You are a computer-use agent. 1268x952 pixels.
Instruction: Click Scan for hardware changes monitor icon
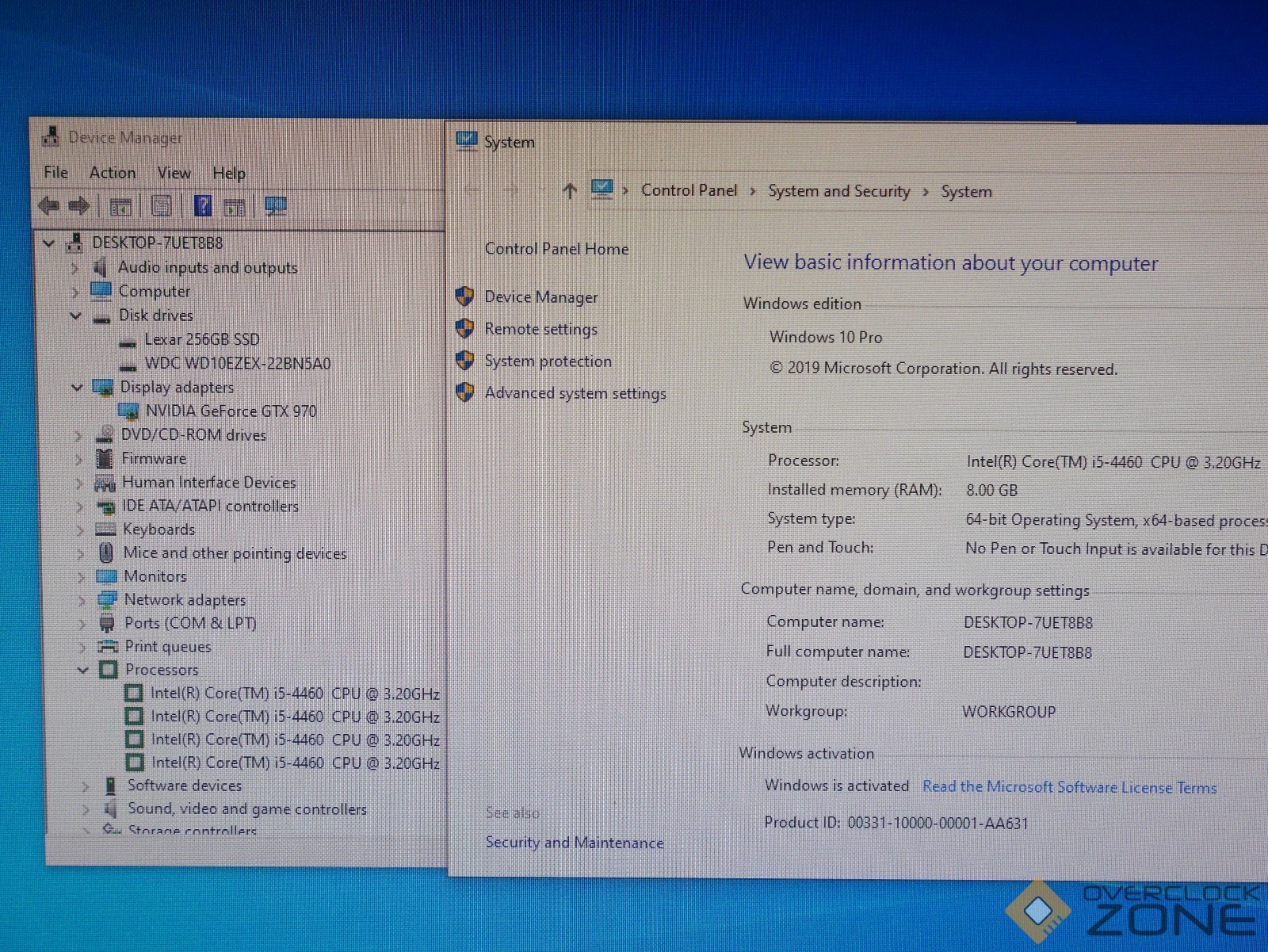click(275, 207)
